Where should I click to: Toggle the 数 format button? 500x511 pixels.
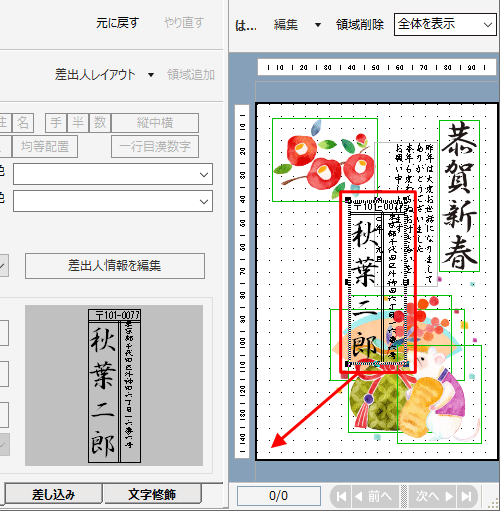(100, 123)
